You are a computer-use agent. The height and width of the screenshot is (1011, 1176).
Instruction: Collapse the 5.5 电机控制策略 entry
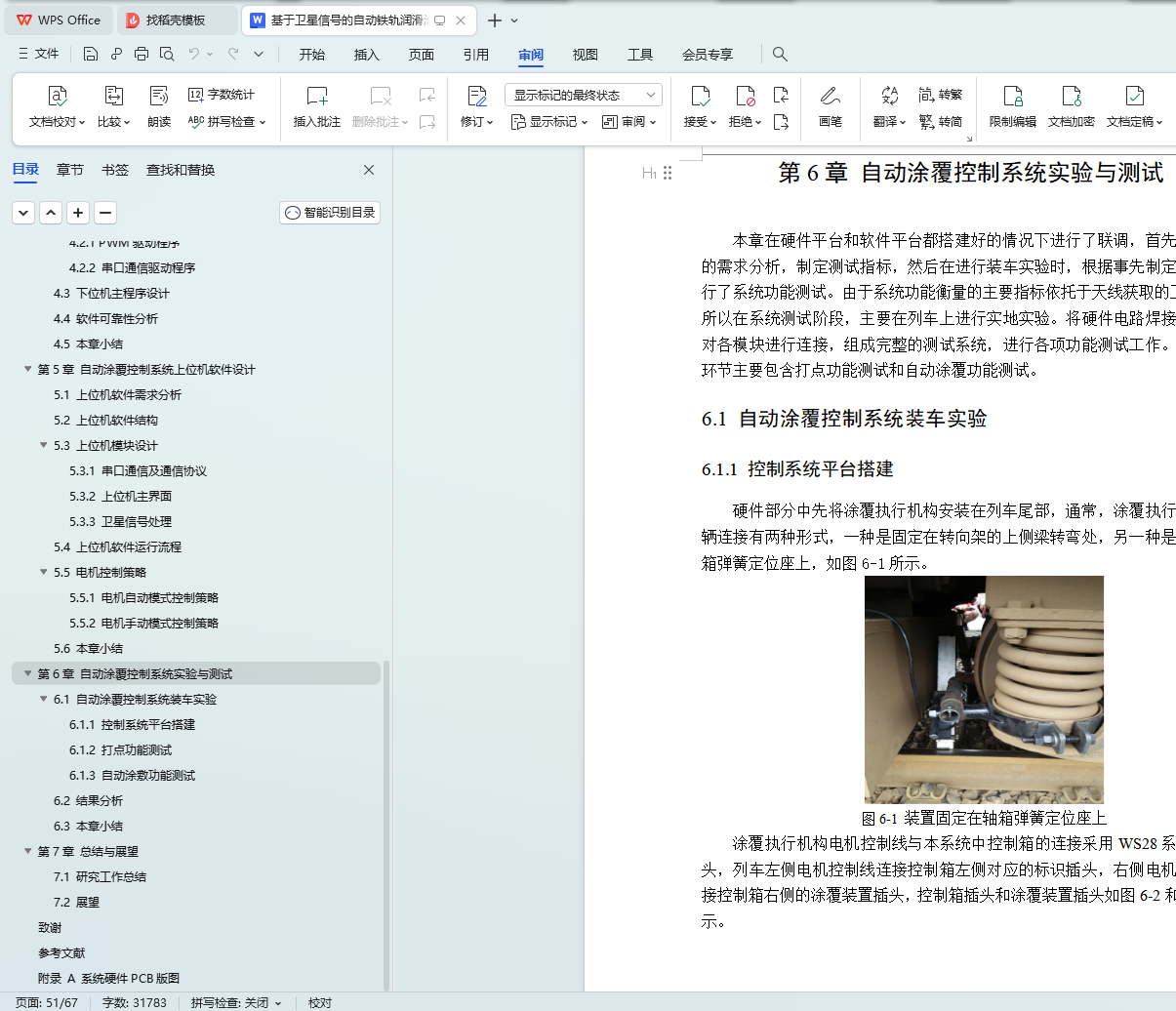[x=43, y=572]
